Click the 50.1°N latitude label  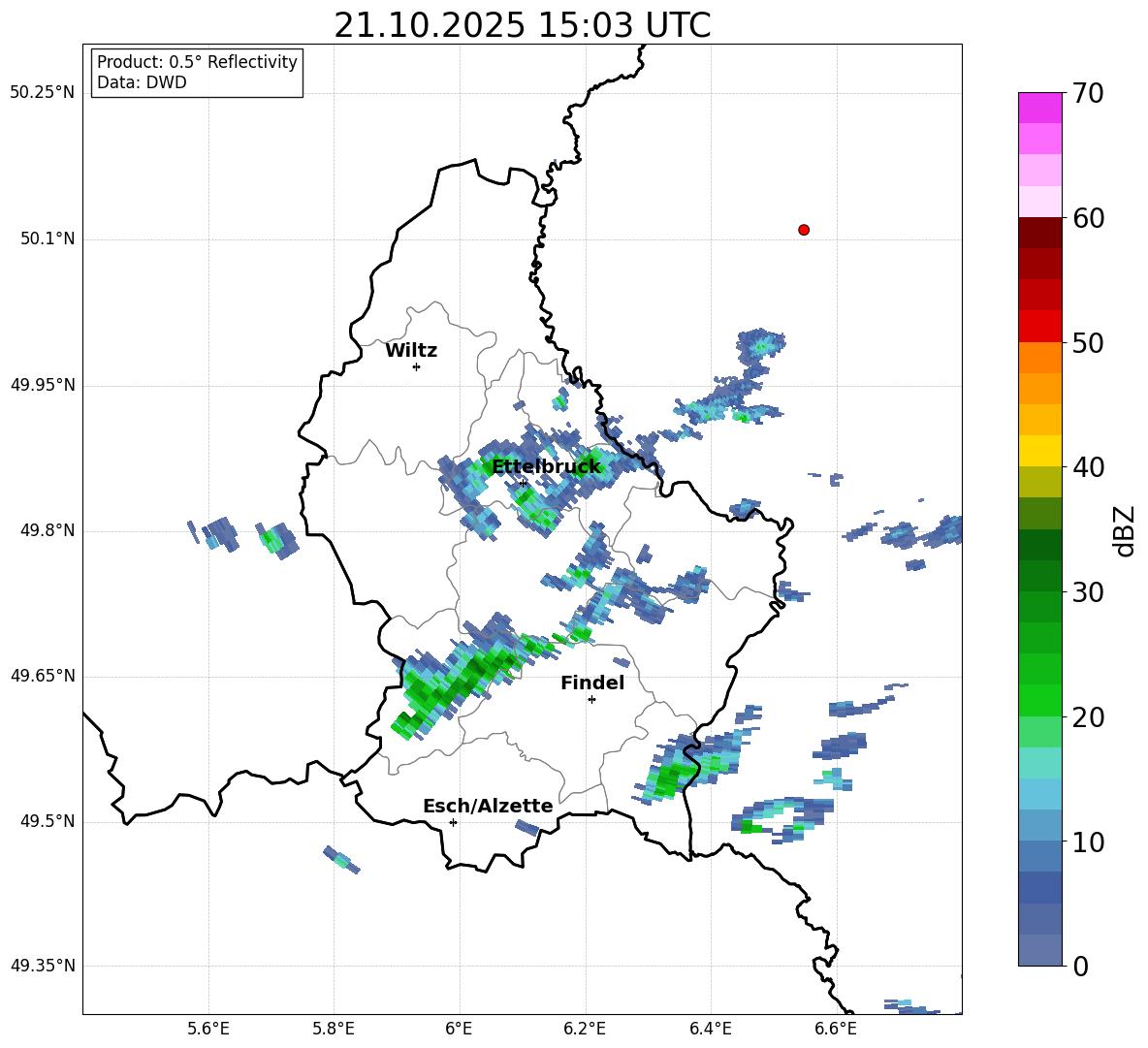(48, 239)
